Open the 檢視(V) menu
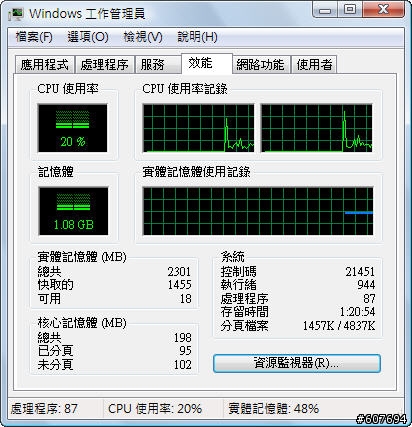Viewport: 412px width, 427px height. (143, 37)
